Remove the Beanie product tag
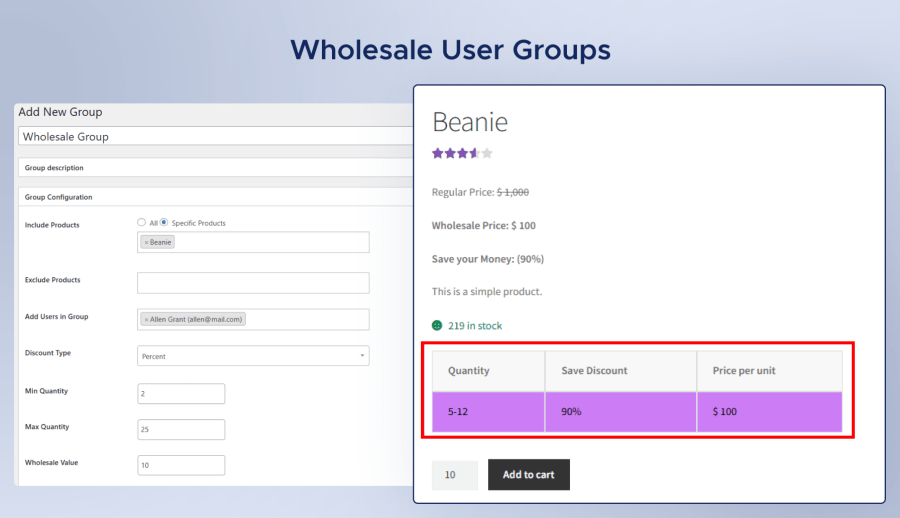The image size is (900, 518). point(146,242)
